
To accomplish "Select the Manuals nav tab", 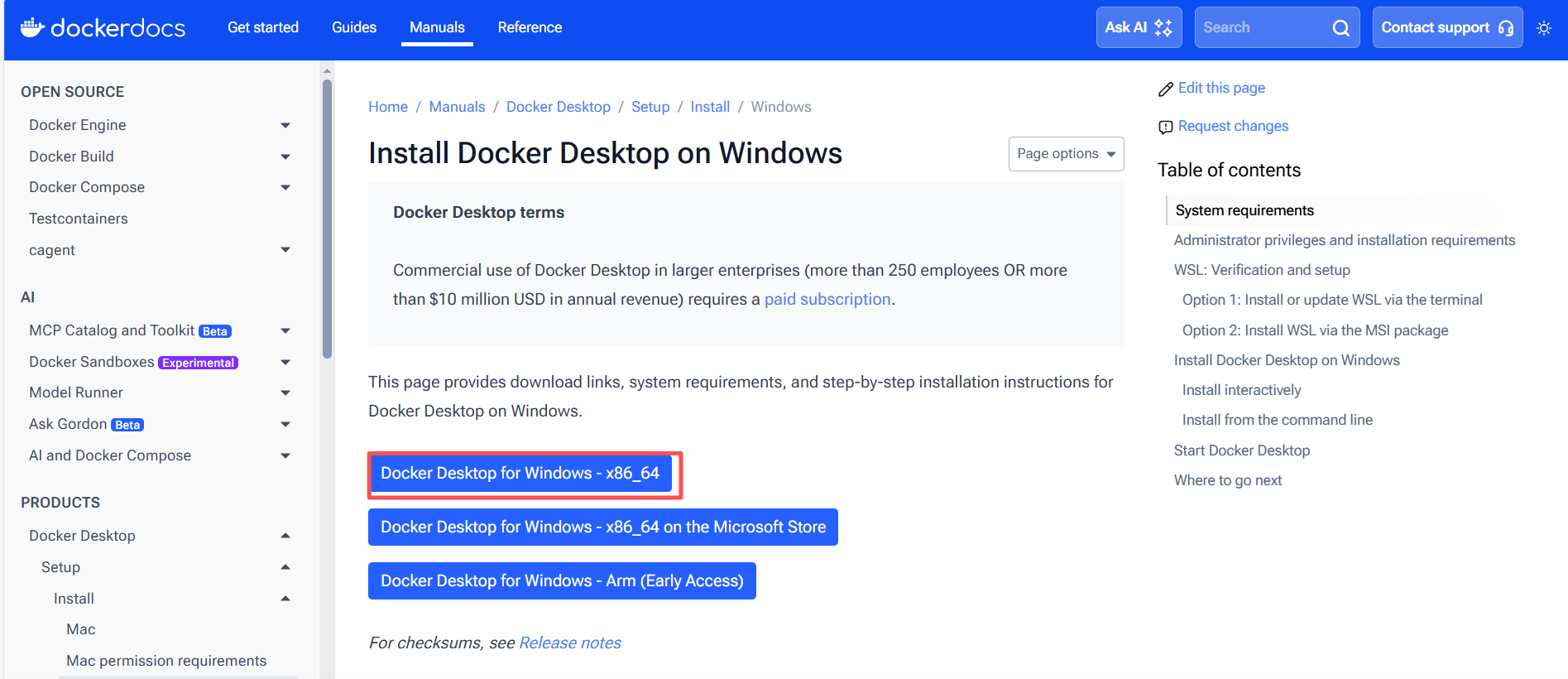I will point(437,27).
